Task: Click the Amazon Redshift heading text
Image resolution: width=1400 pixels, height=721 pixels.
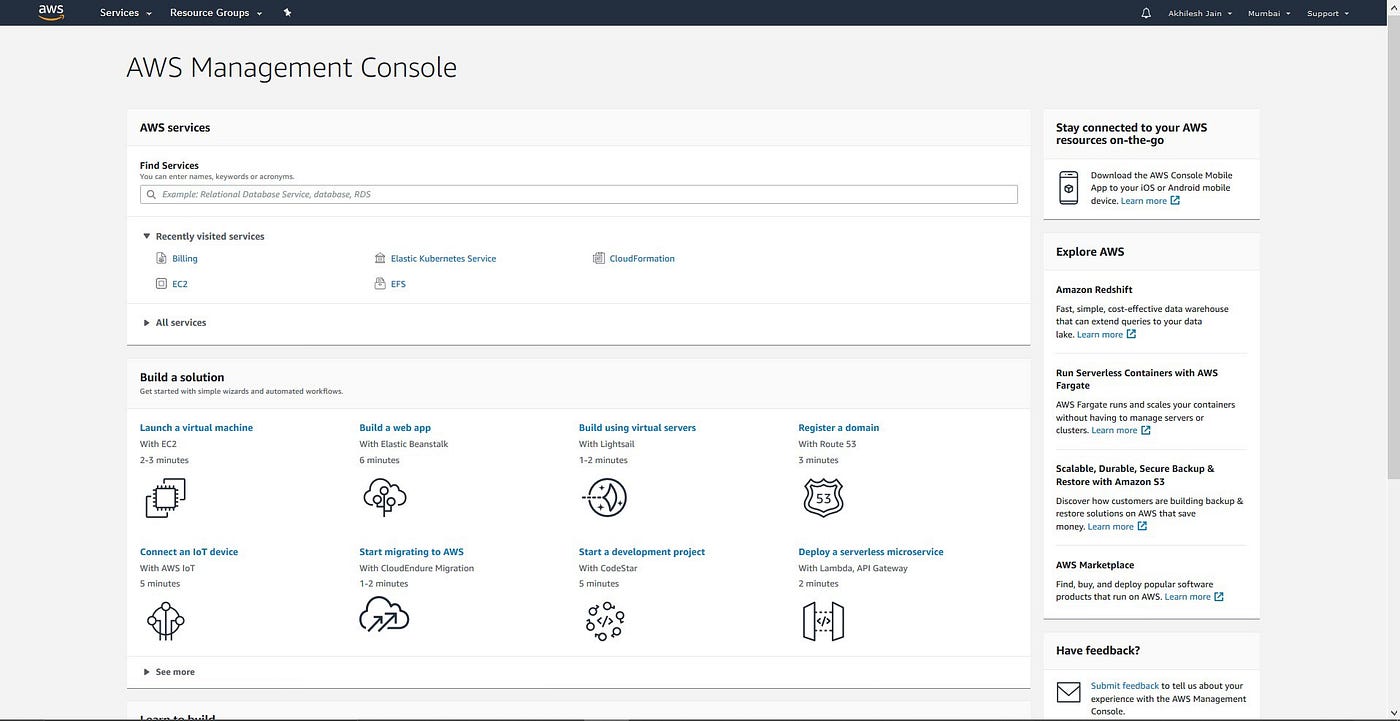Action: (1094, 290)
